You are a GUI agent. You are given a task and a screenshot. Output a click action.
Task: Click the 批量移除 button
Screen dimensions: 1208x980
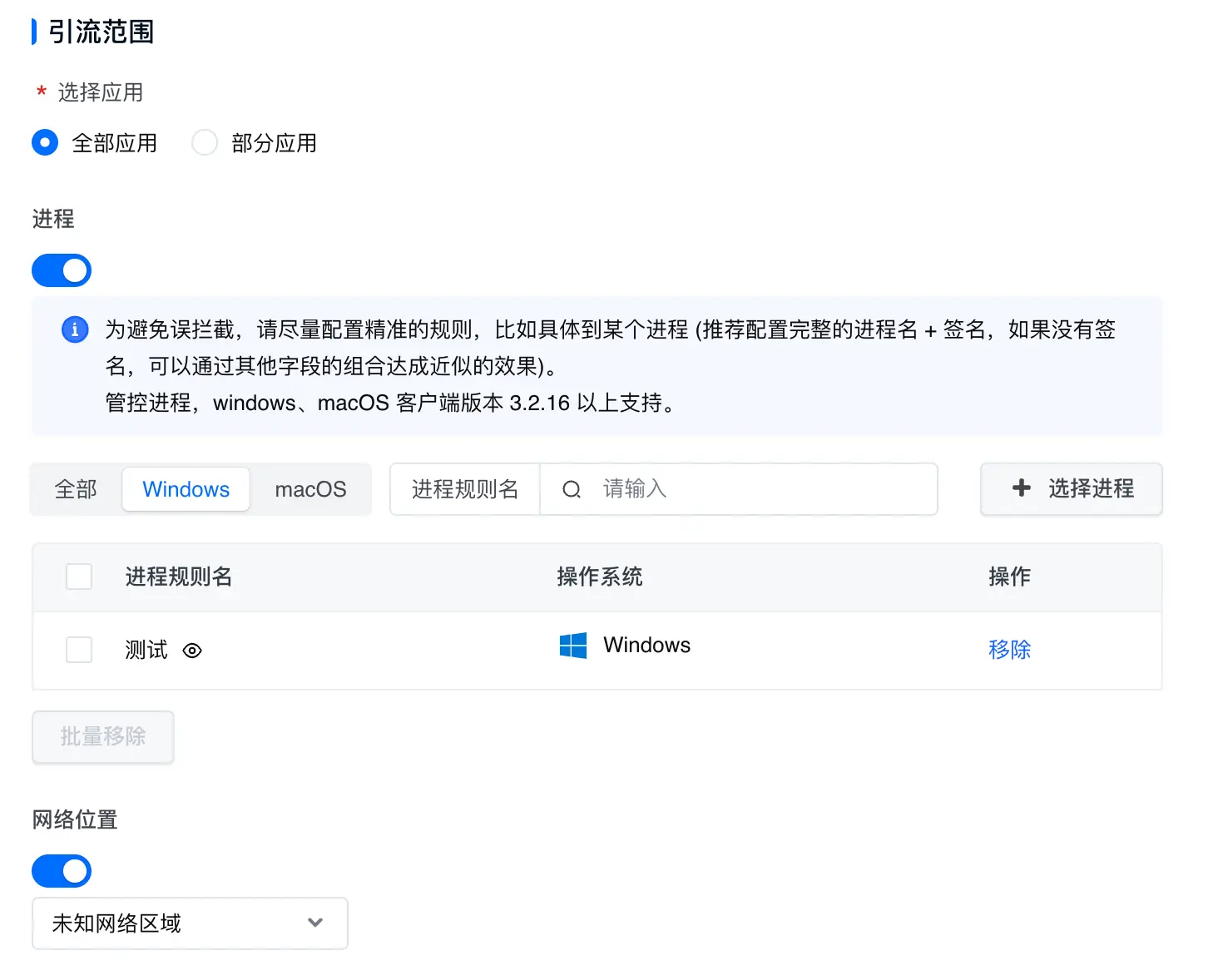pos(103,737)
